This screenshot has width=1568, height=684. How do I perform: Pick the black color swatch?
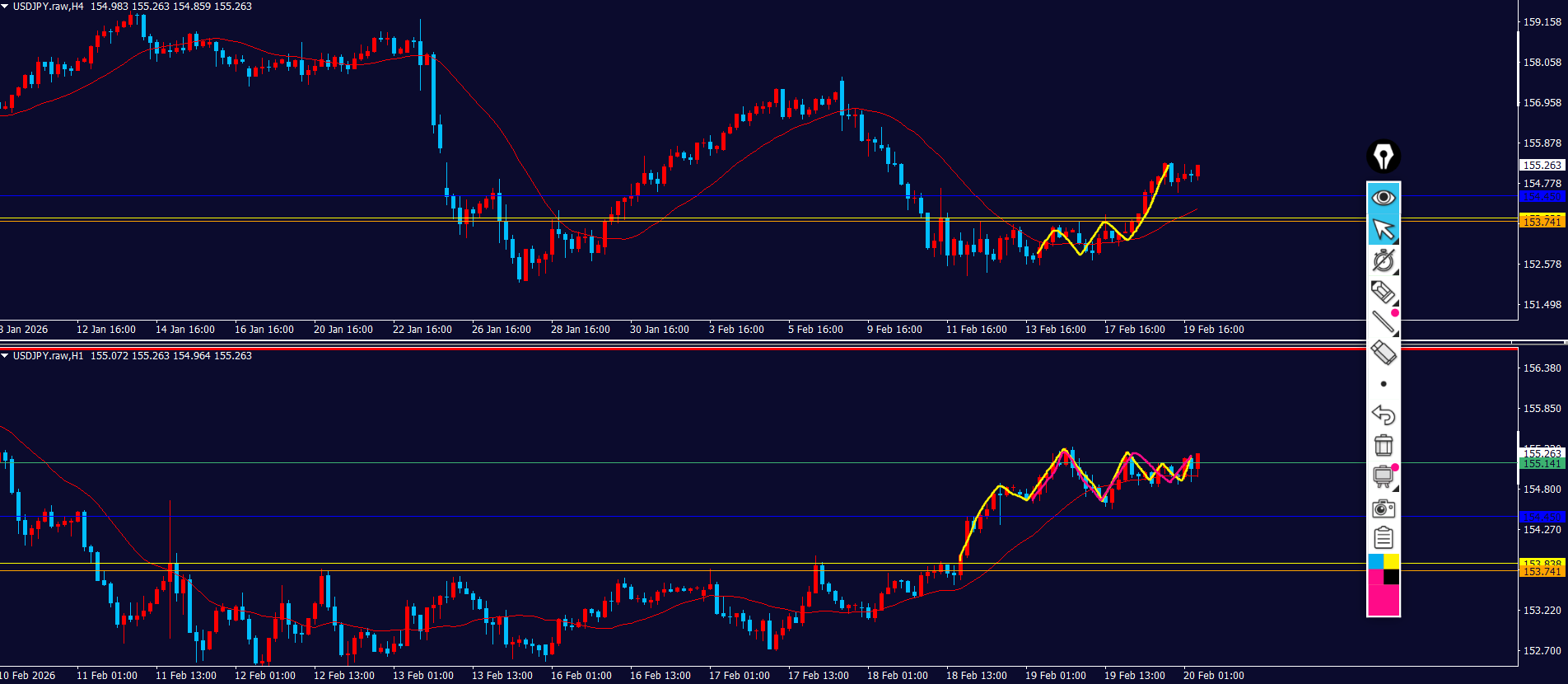[x=1392, y=577]
